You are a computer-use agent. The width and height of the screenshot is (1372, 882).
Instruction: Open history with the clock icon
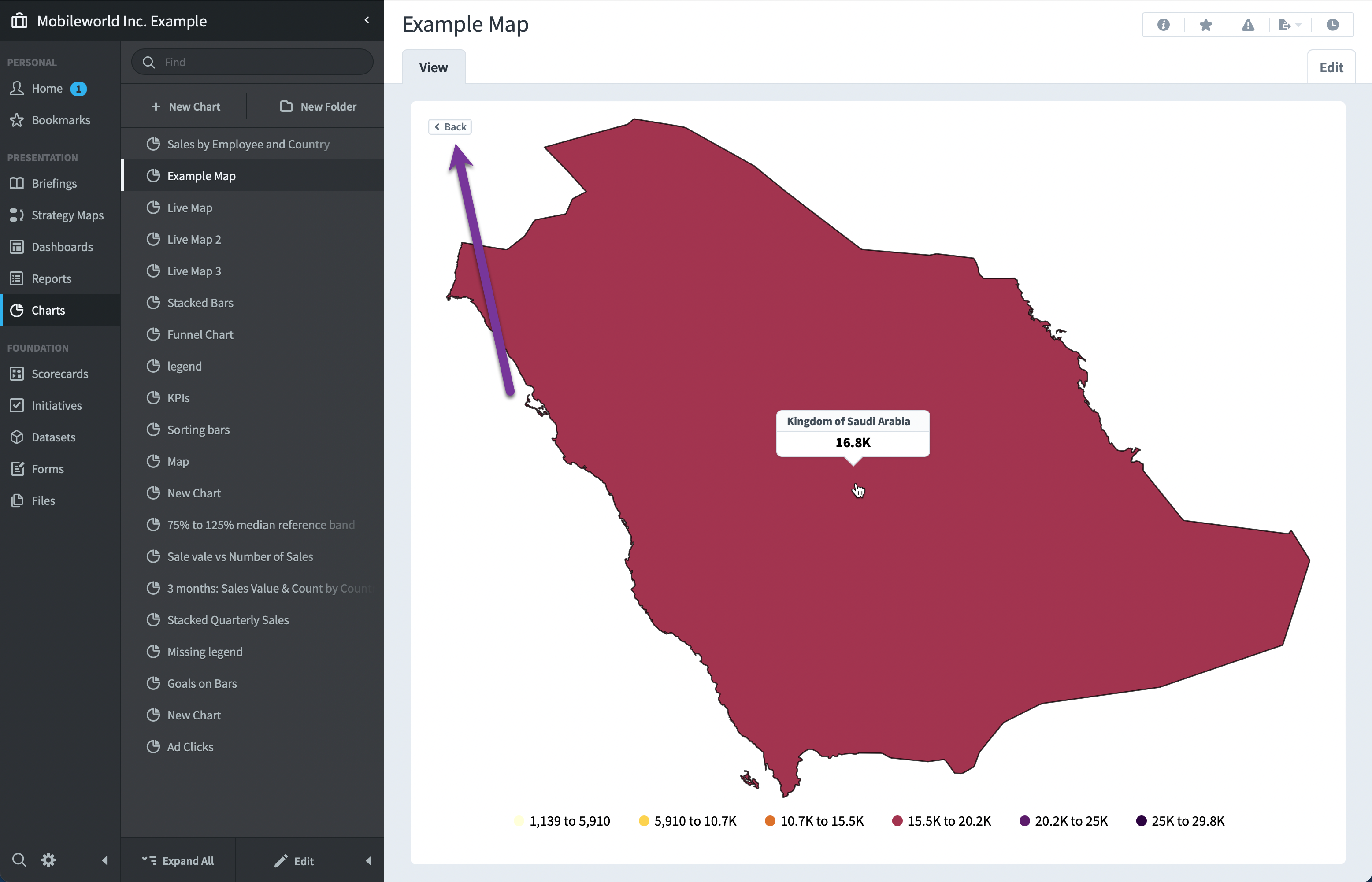tap(1332, 25)
